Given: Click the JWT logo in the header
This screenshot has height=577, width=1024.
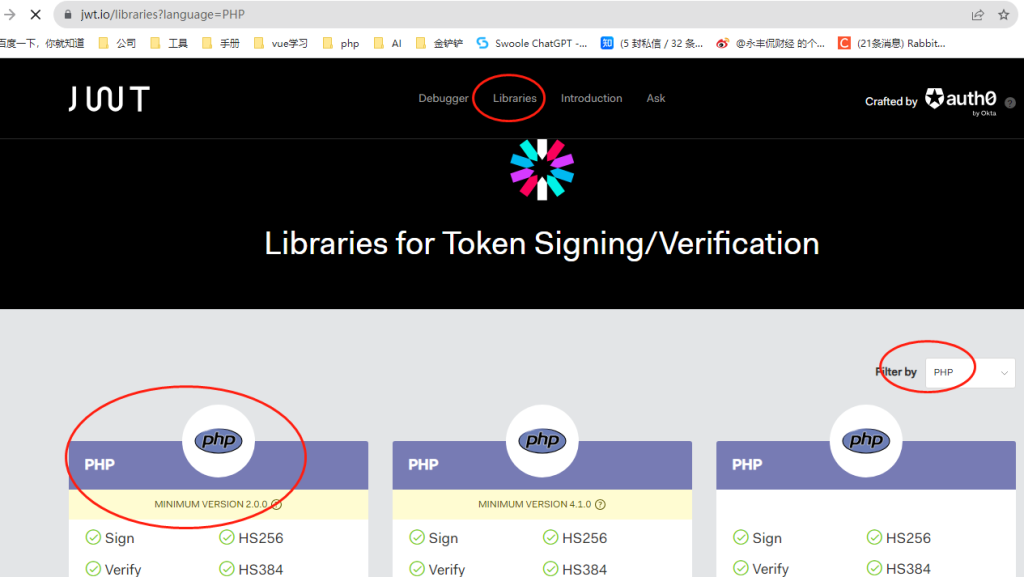Looking at the screenshot, I should pos(107,97).
